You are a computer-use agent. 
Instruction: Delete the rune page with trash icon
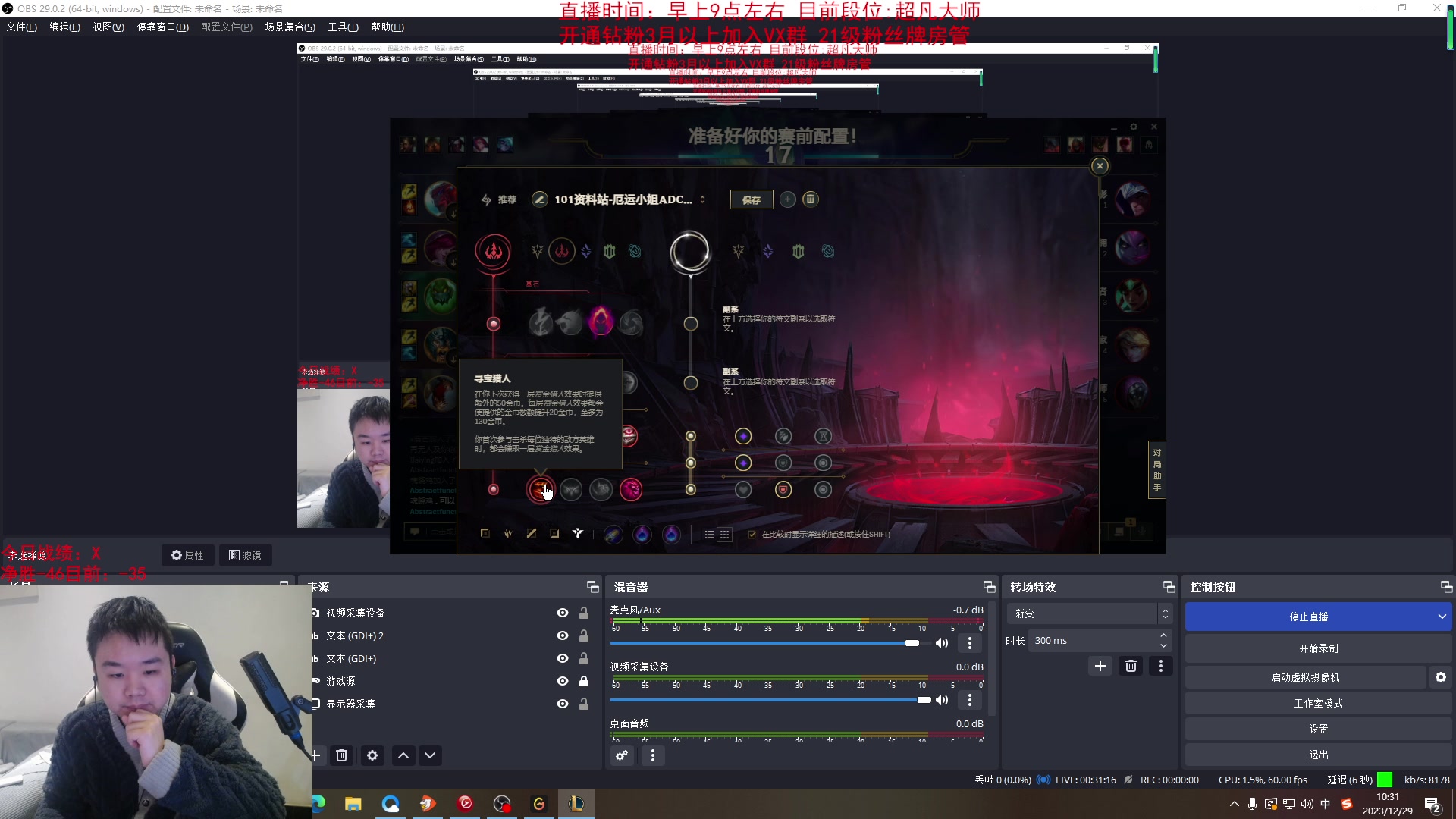[x=811, y=199]
